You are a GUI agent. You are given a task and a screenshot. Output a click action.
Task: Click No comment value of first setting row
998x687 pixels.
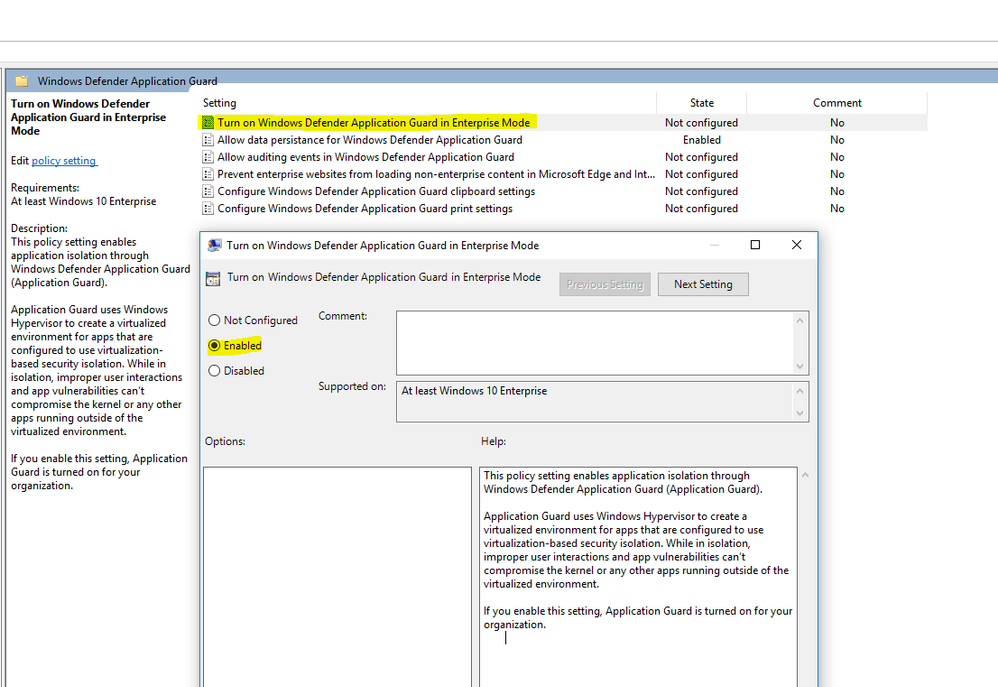coord(837,122)
